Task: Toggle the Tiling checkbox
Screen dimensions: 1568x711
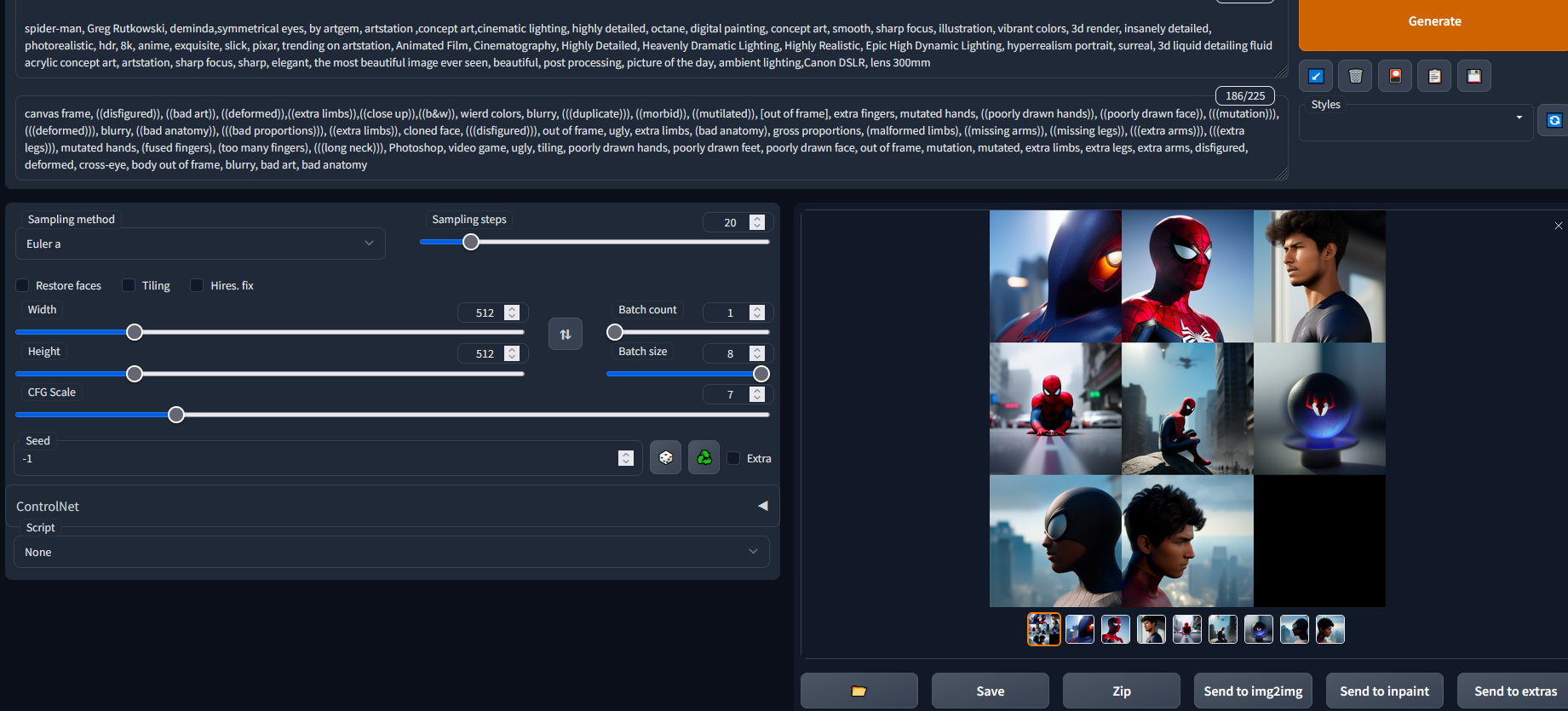Action: coord(129,285)
